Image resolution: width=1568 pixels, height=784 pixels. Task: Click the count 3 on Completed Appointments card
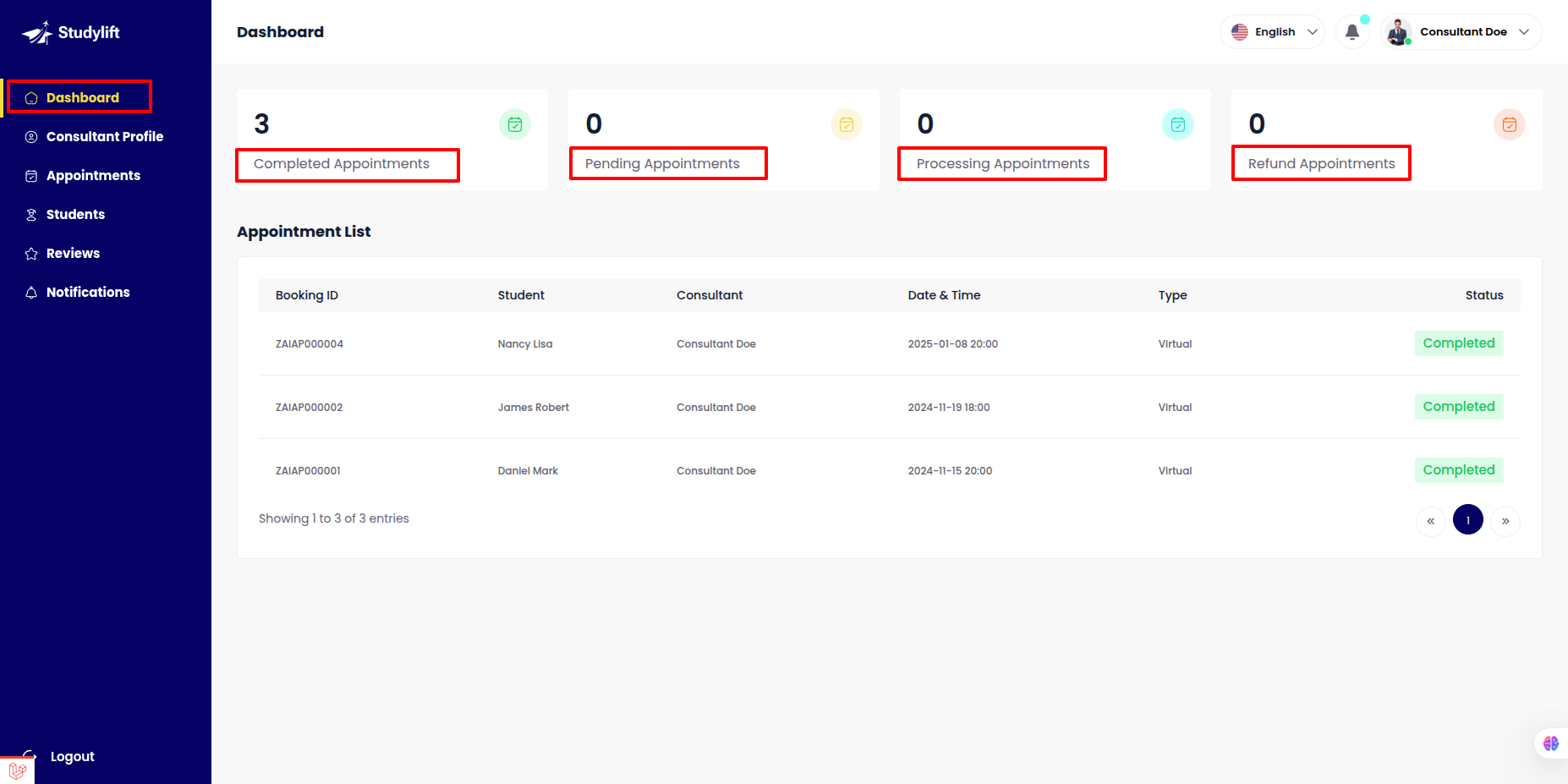coord(262,124)
